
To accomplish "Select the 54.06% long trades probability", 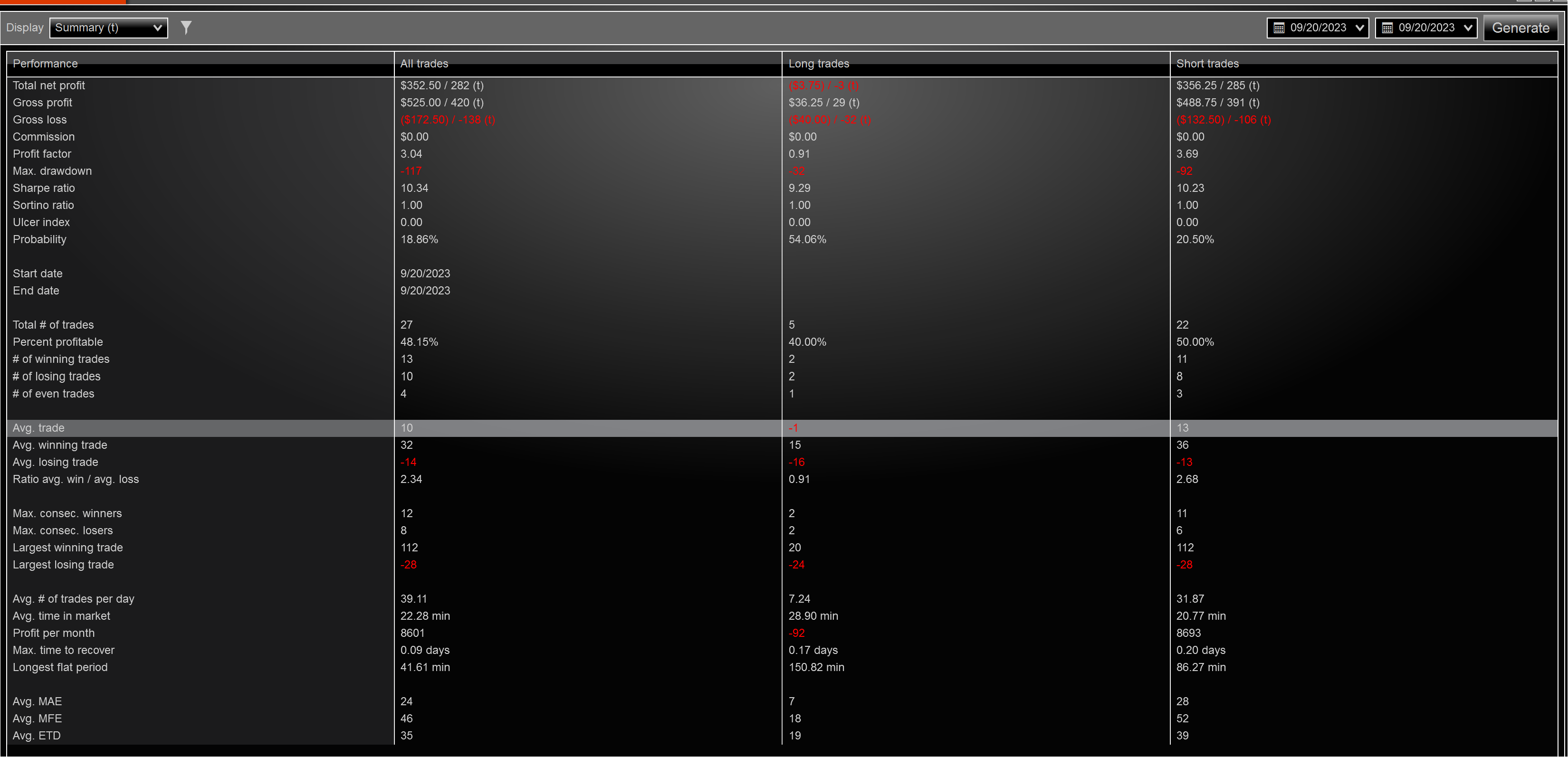I will click(x=807, y=239).
